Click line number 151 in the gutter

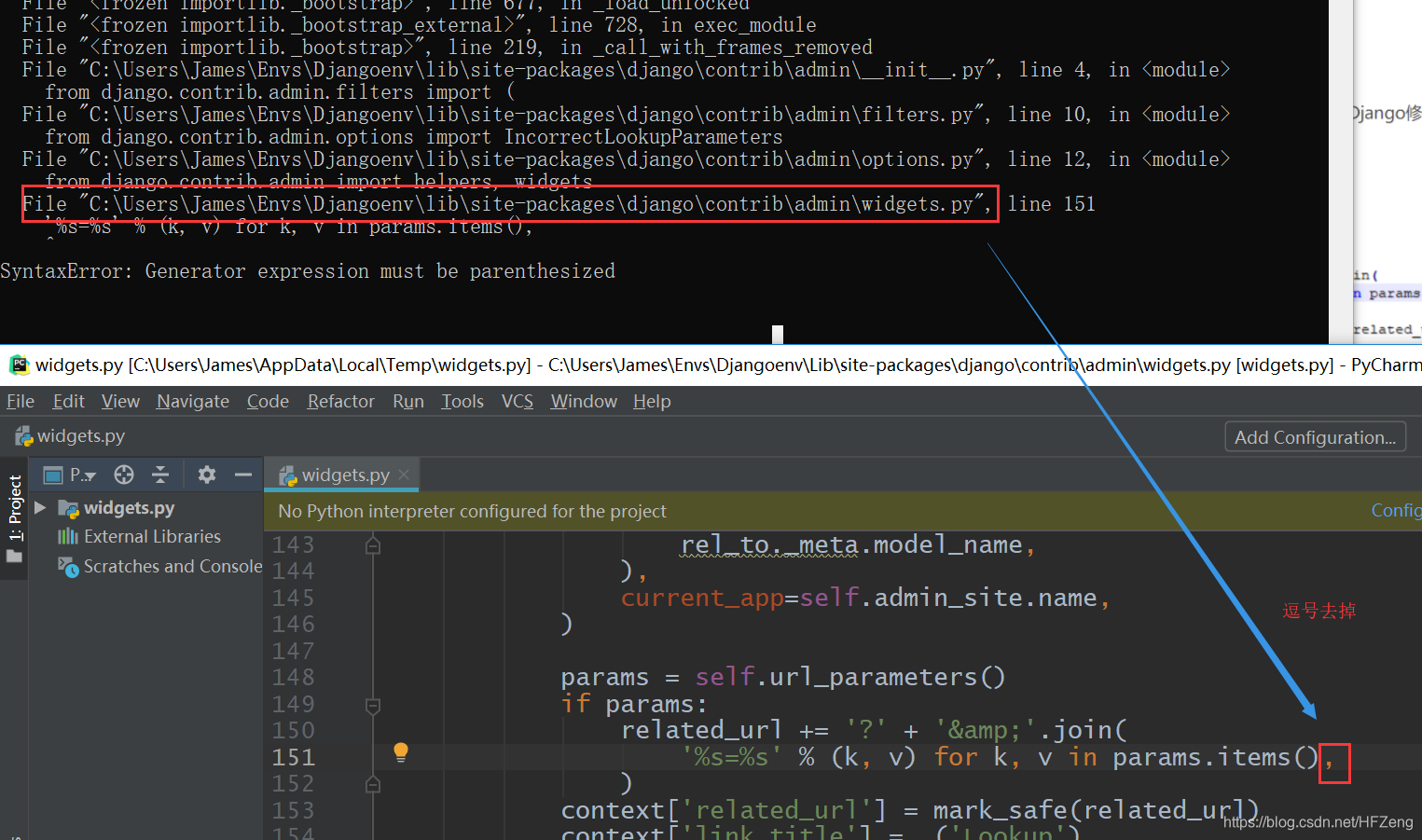[x=294, y=757]
